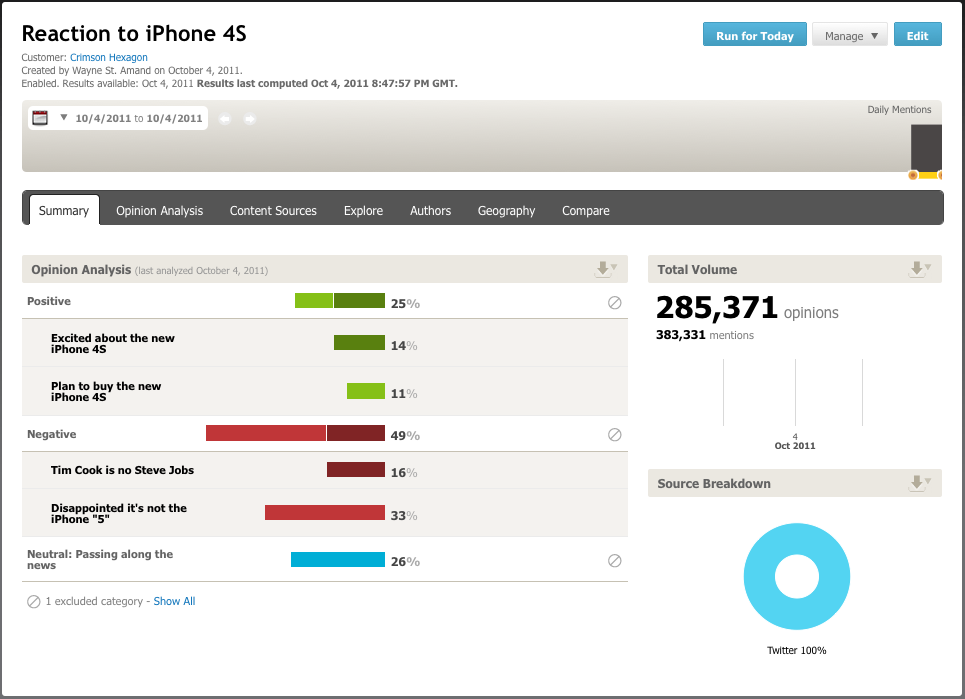
Task: Click the excluded category circle-slash icon
Action: (x=34, y=602)
